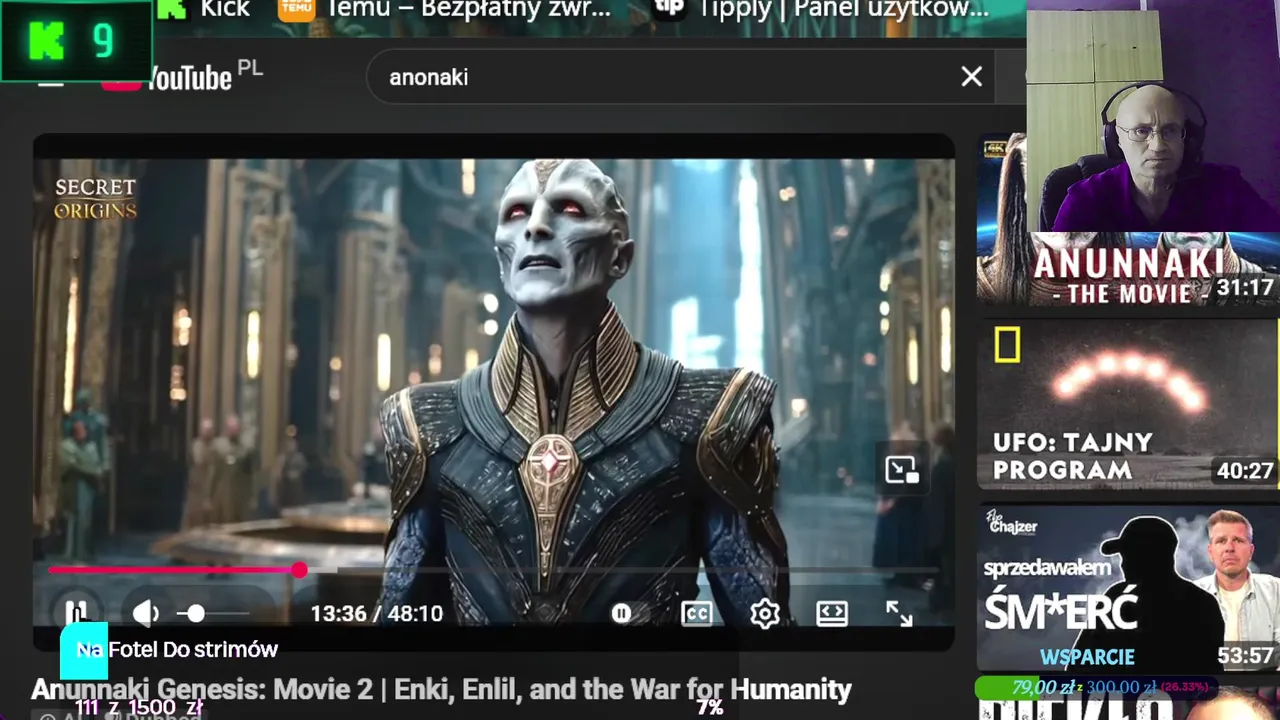
Task: Open the "UFO: Tajny Program" recommended video
Action: (x=1128, y=404)
